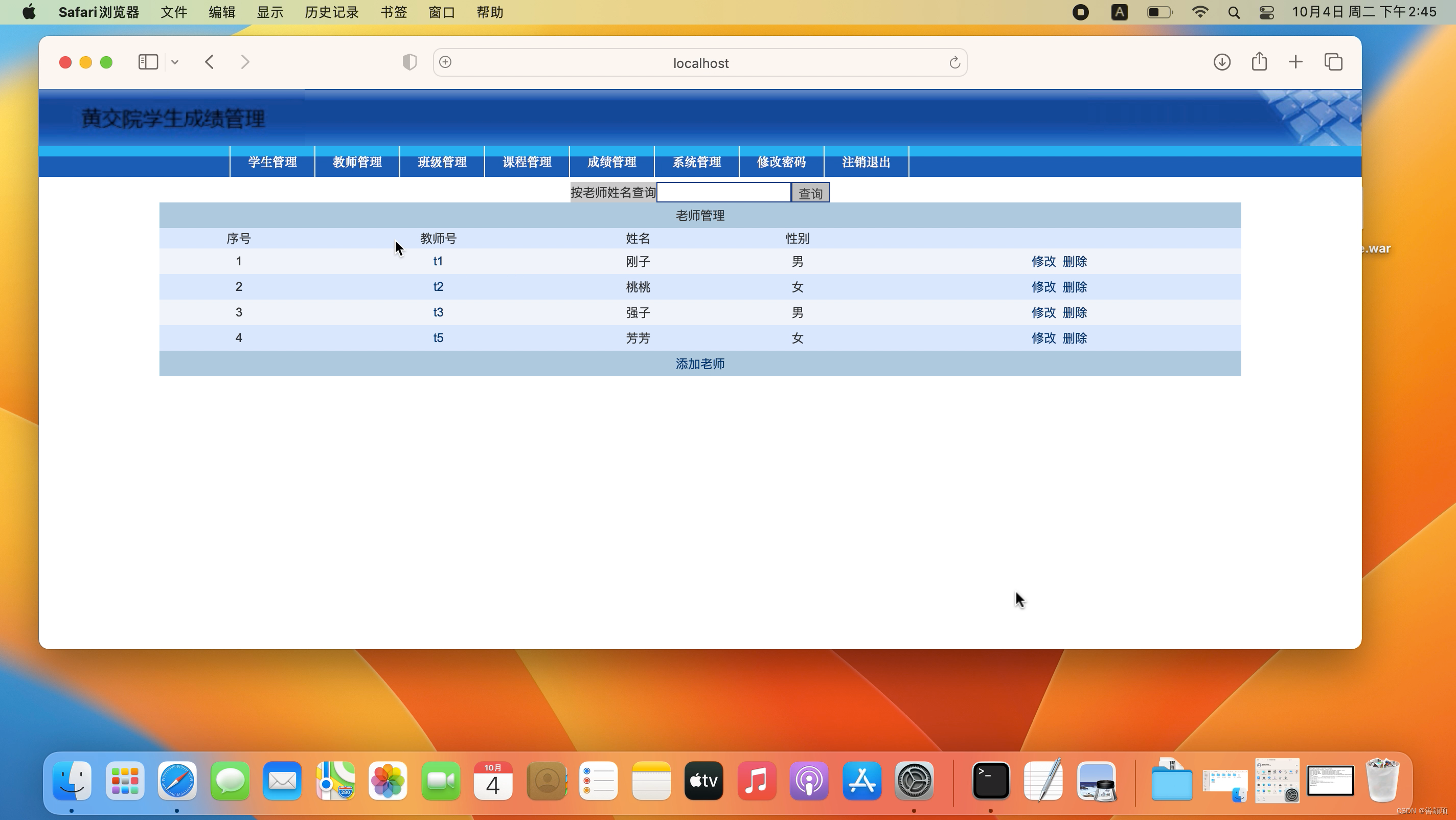The height and width of the screenshot is (820, 1456).
Task: Click the 添加老师 link
Action: (x=700, y=363)
